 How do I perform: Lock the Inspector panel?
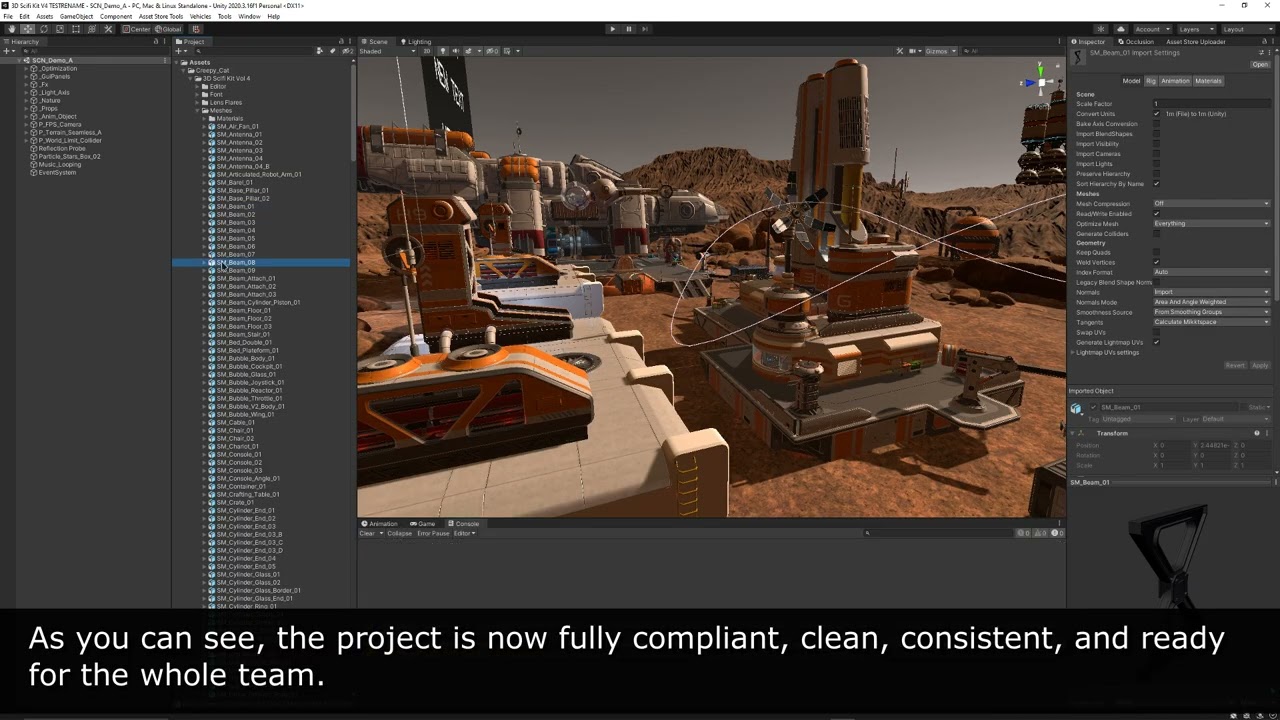pyautogui.click(x=1263, y=42)
